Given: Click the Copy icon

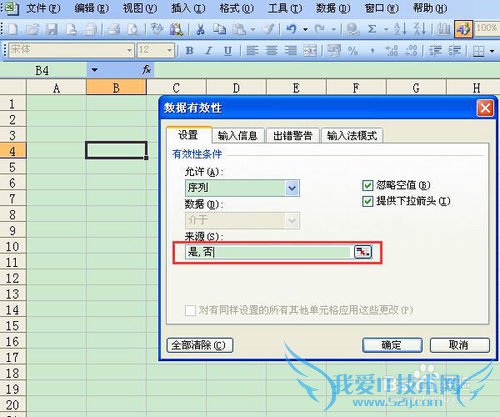Looking at the screenshot, I should coord(219,30).
